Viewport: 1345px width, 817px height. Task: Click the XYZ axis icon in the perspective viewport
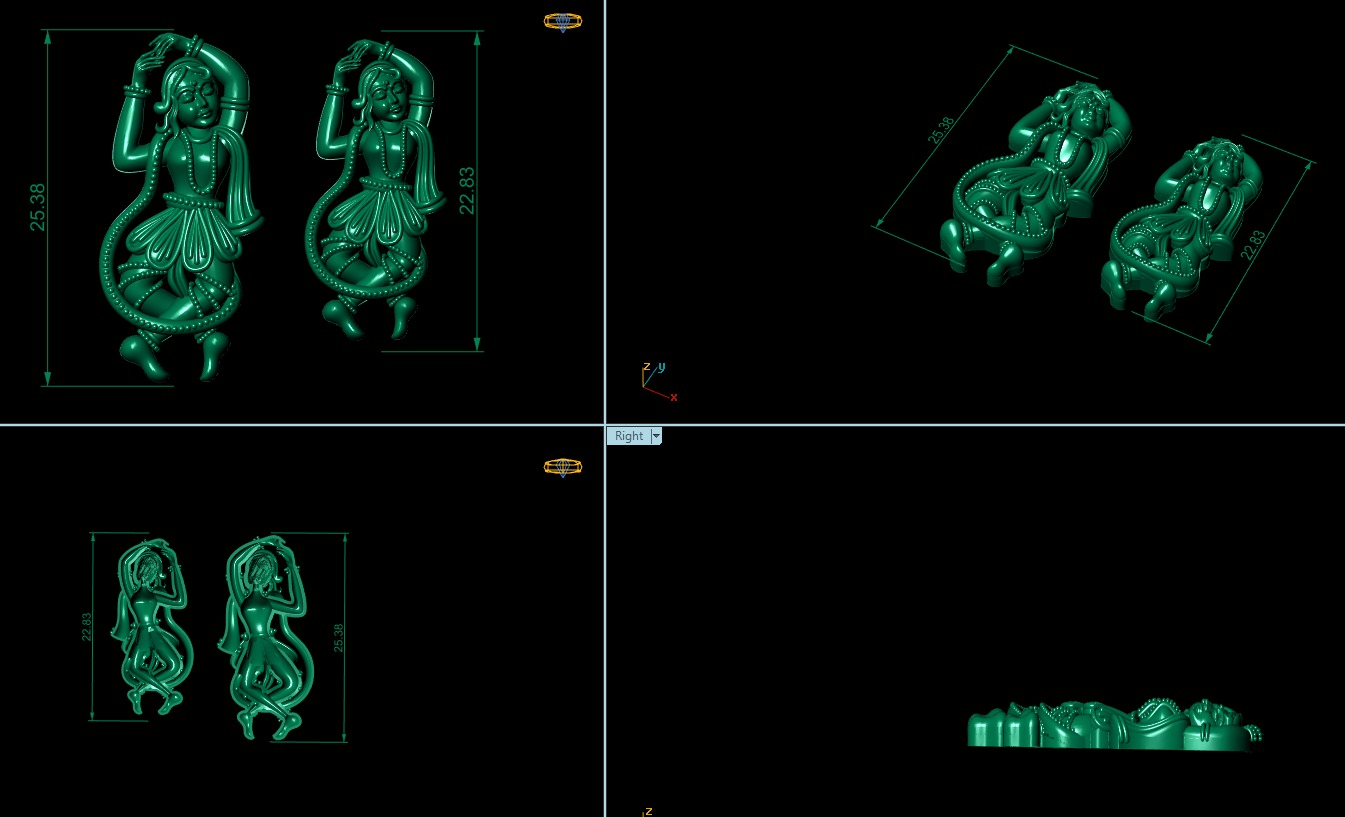click(x=659, y=381)
